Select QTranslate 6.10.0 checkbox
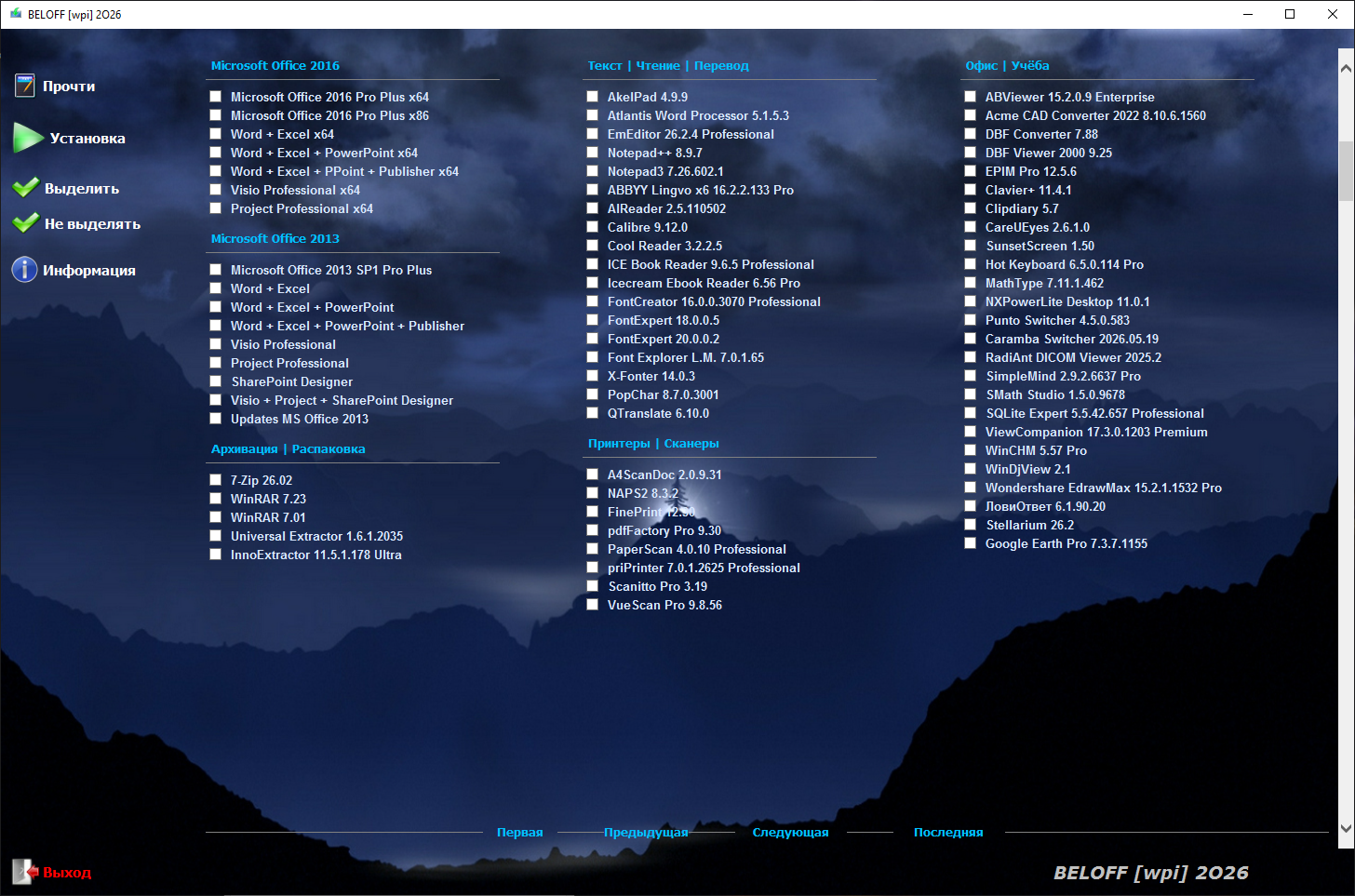Screen dimensions: 1355x896 point(593,413)
